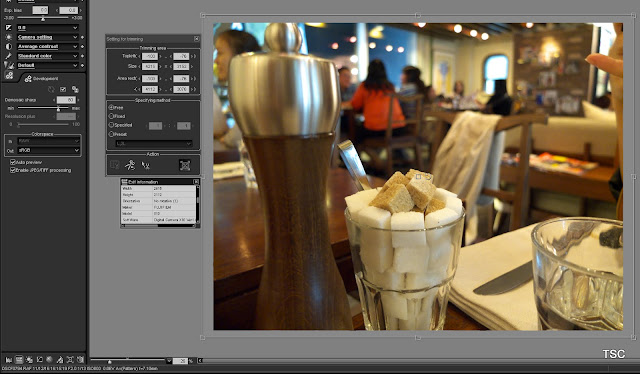Click the development gears tab icon

tap(9, 75)
